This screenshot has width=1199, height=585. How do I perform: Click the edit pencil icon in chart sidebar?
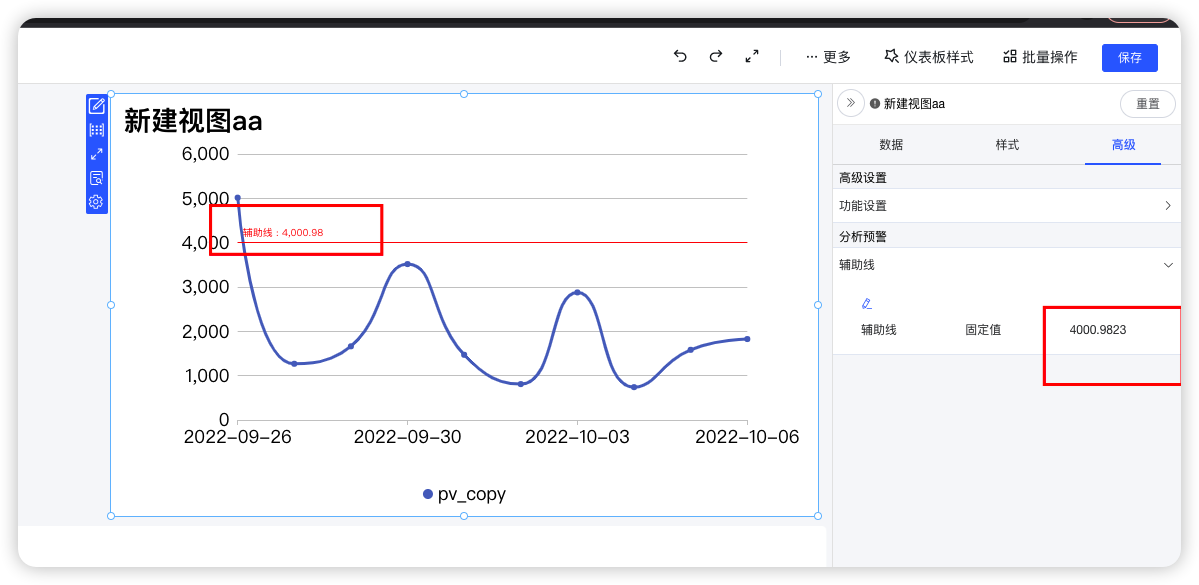tap(96, 106)
